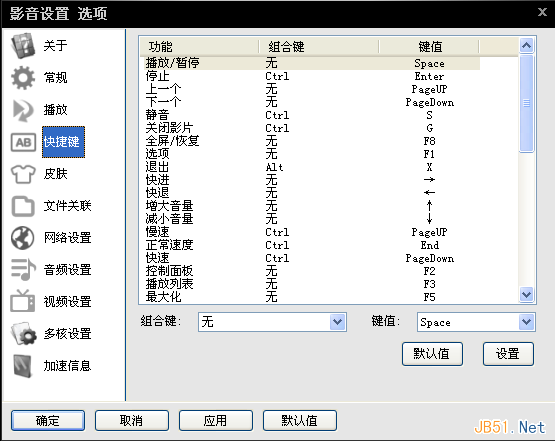
Task: Click the bottom 默认值 button beside 应用
Action: [x=299, y=420]
